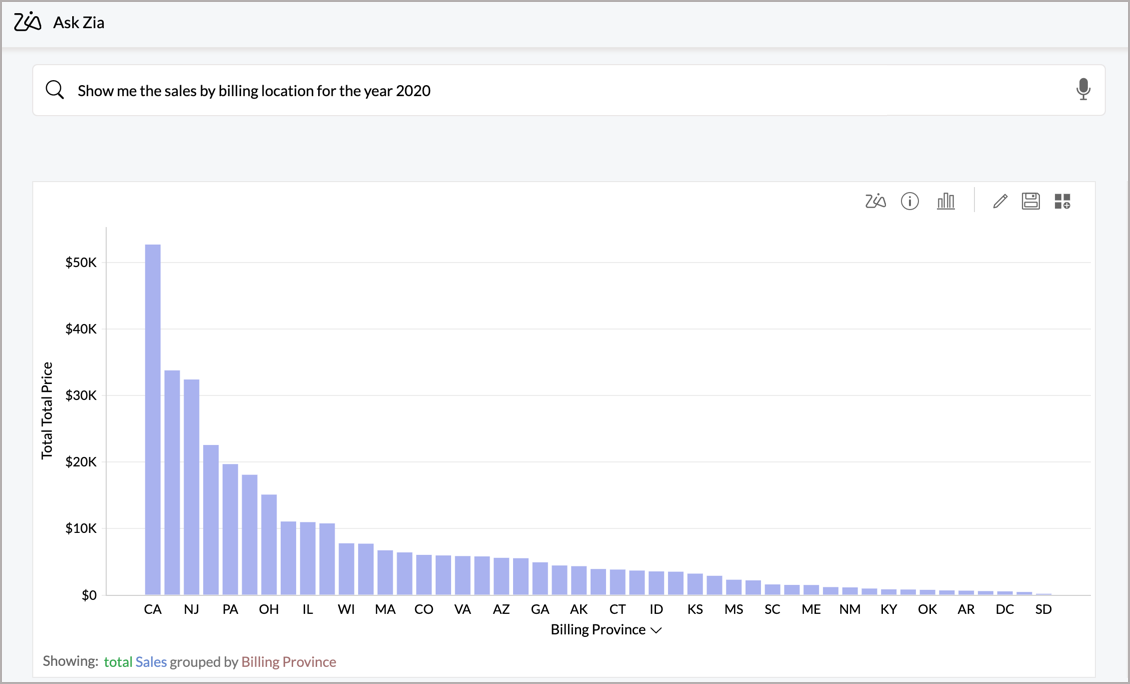1130x684 pixels.
Task: Add chart to dashboard icon
Action: coord(1062,202)
